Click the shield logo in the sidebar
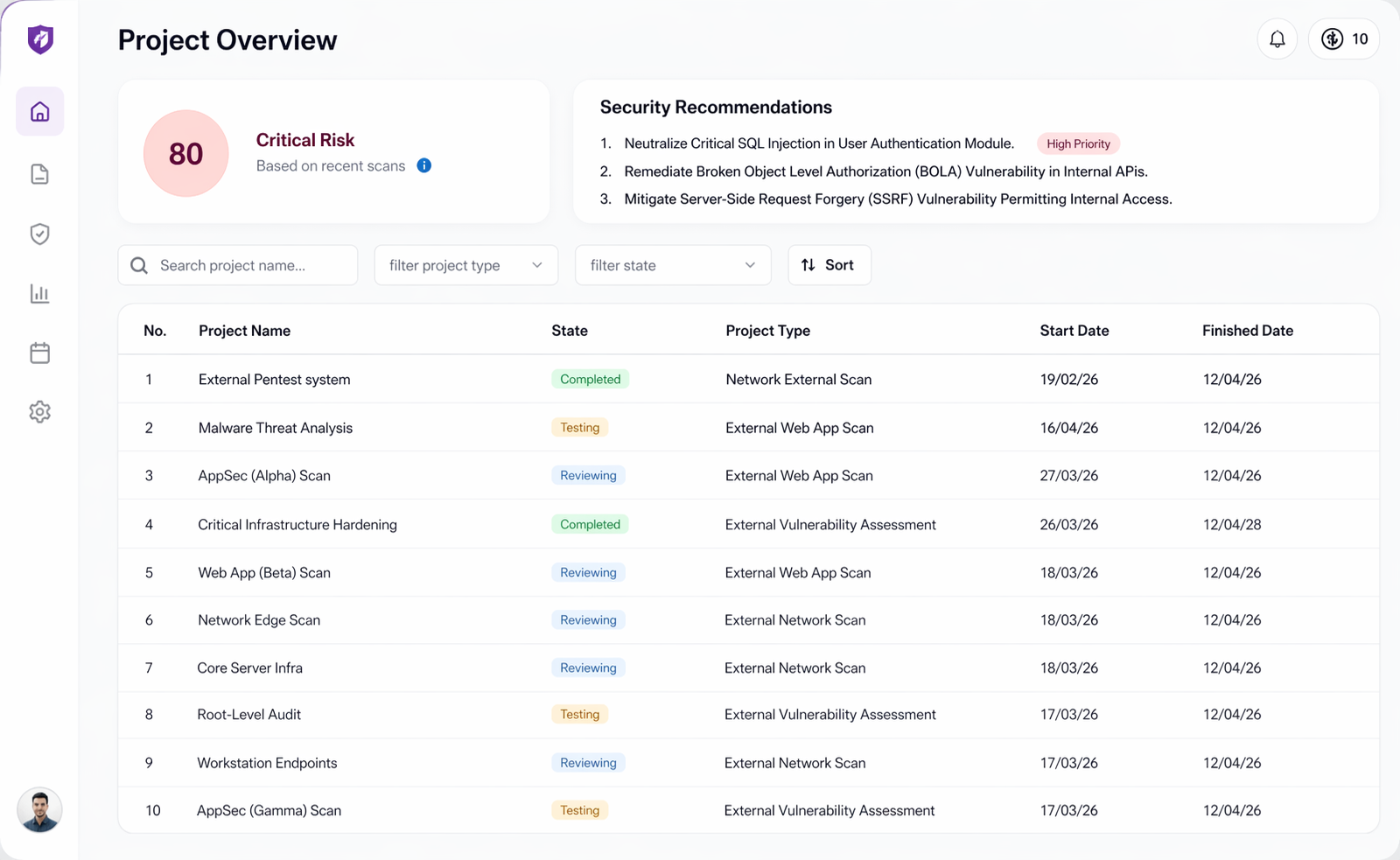The image size is (1400, 860). (40, 39)
